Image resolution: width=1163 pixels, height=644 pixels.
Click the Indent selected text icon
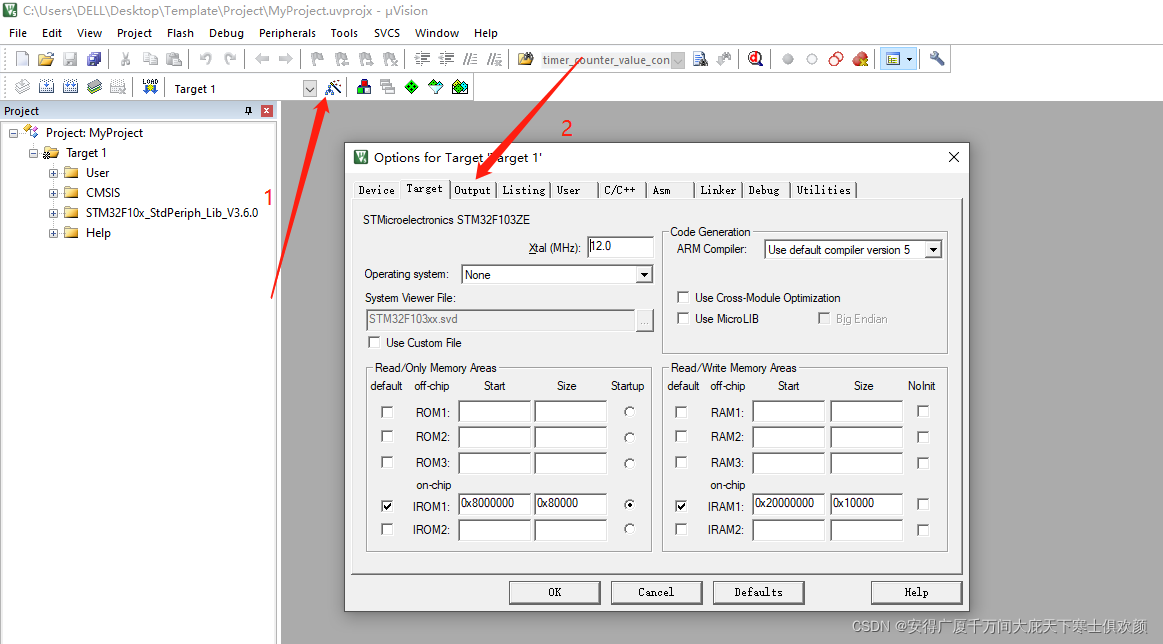click(422, 59)
